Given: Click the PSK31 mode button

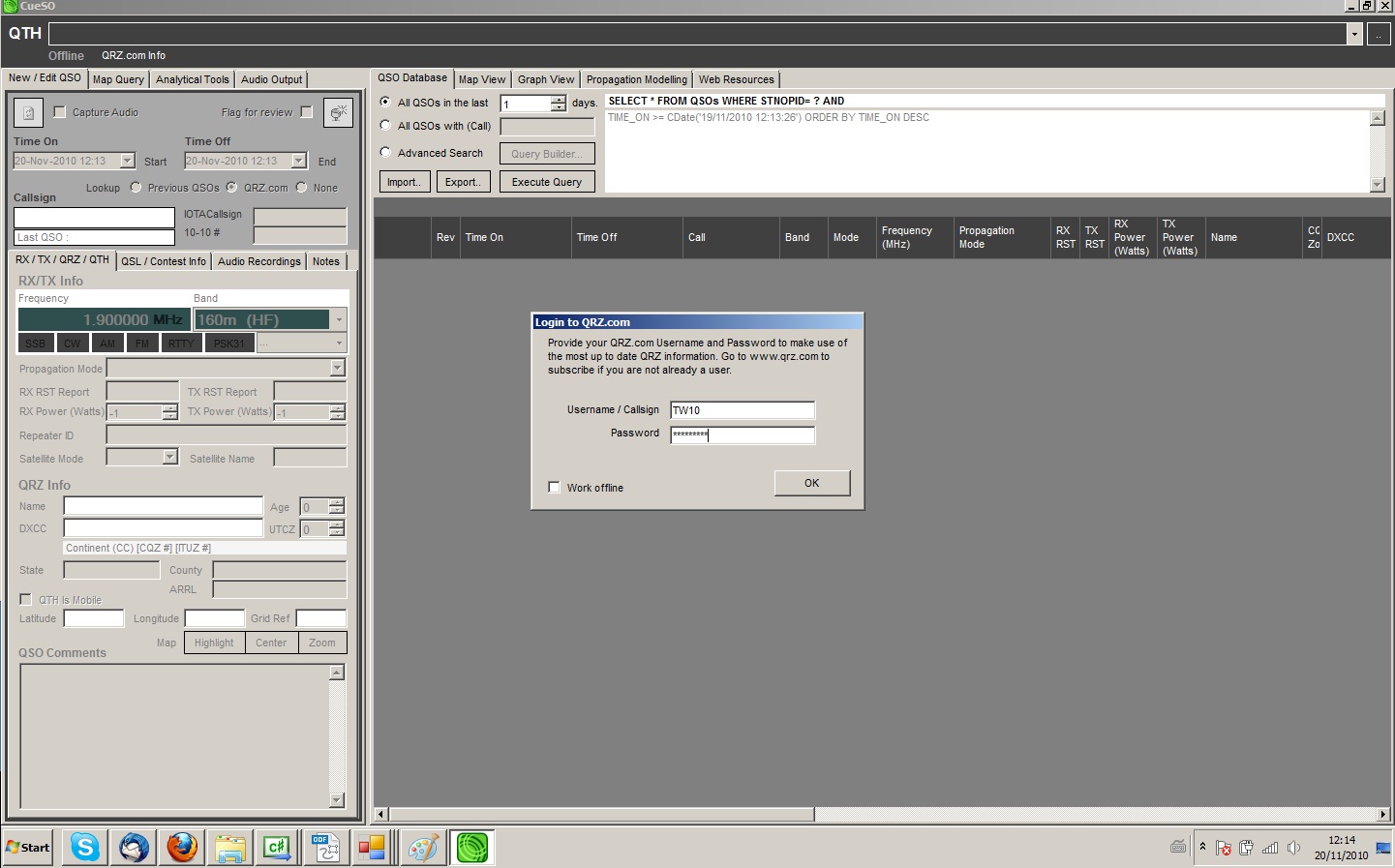Looking at the screenshot, I should [229, 344].
